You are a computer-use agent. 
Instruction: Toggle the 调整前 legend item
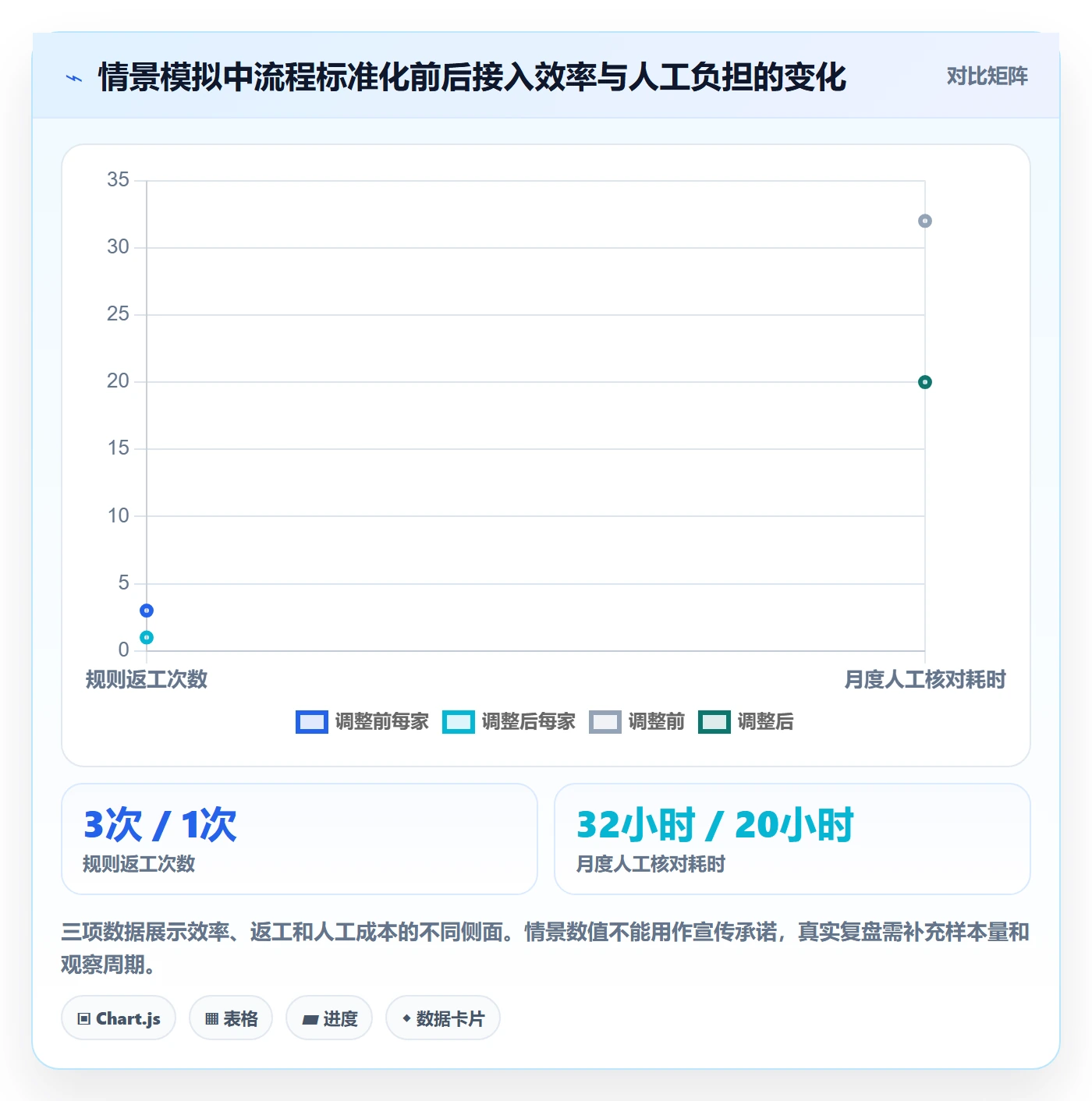tap(636, 722)
